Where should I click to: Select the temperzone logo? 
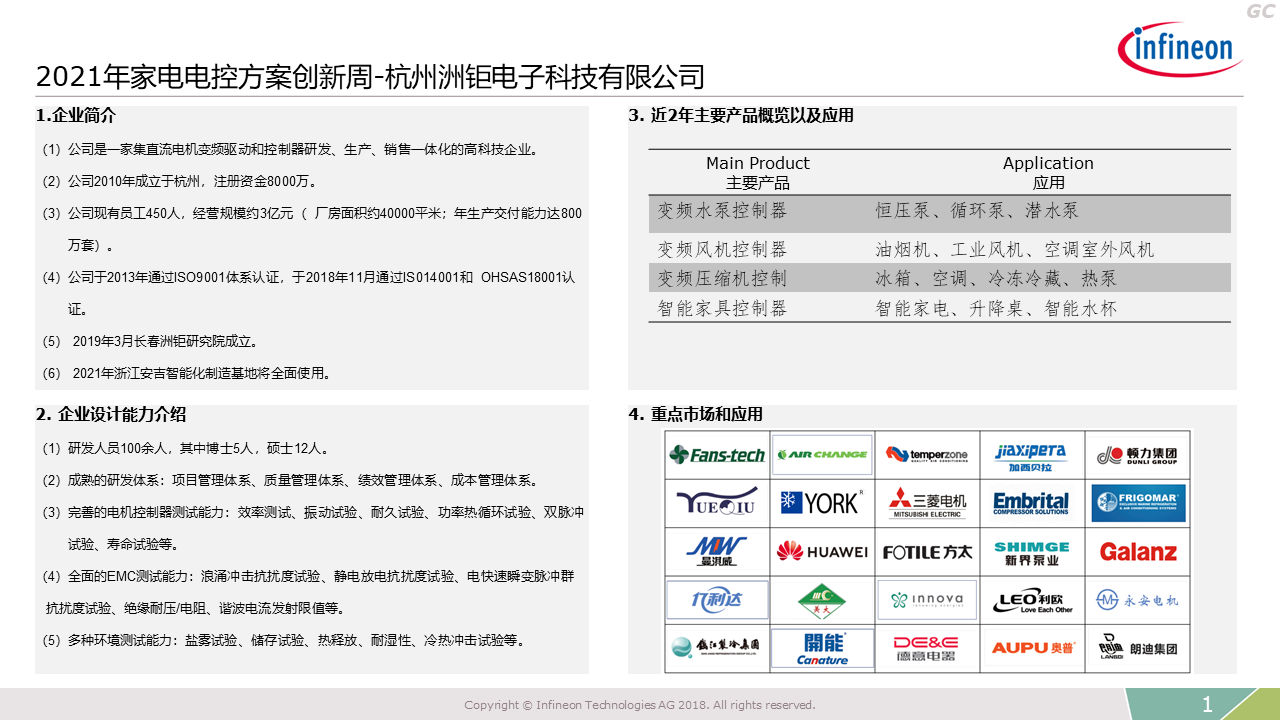(x=927, y=455)
